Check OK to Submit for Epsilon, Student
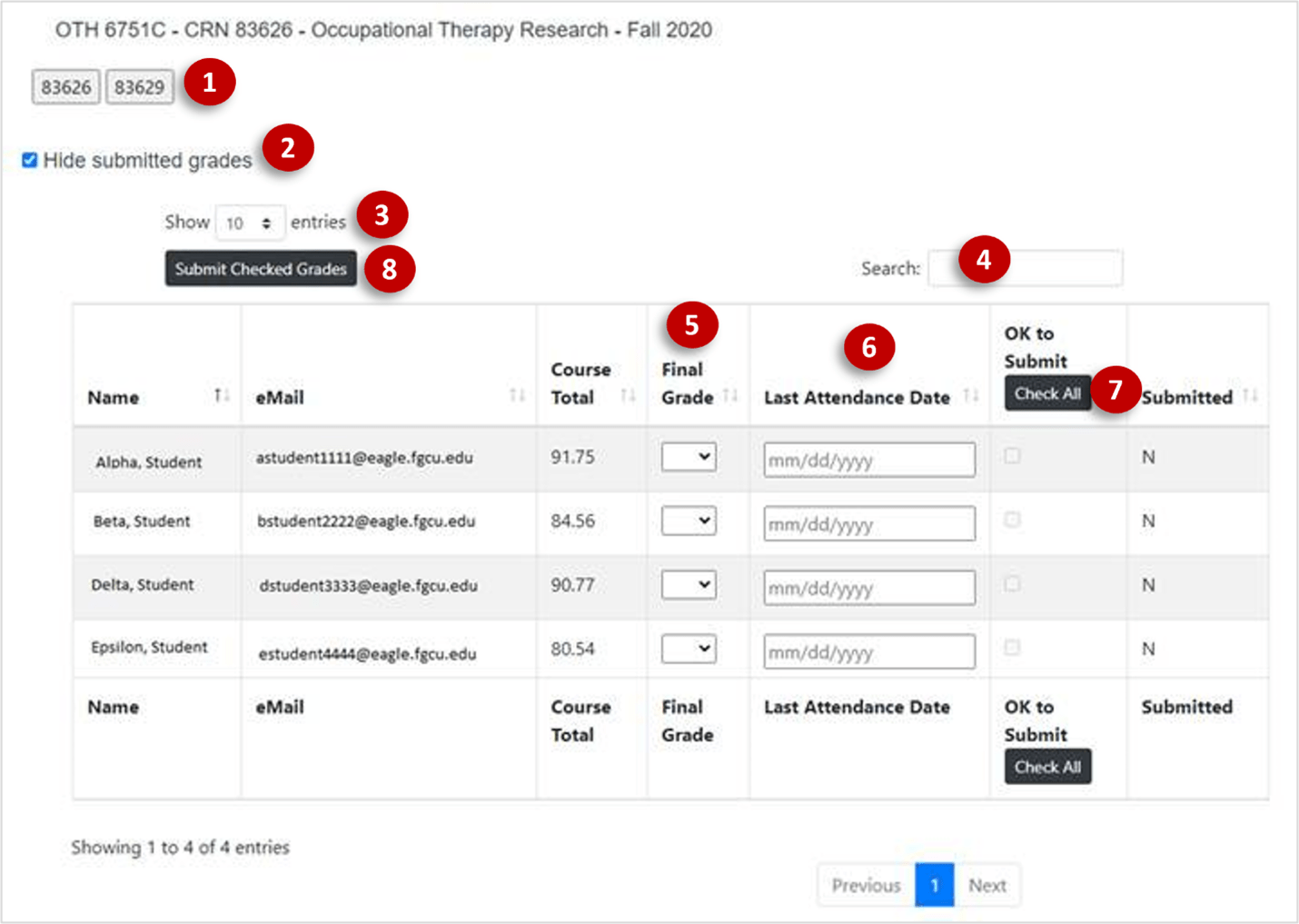Viewport: 1299px width, 924px height. tap(1013, 648)
